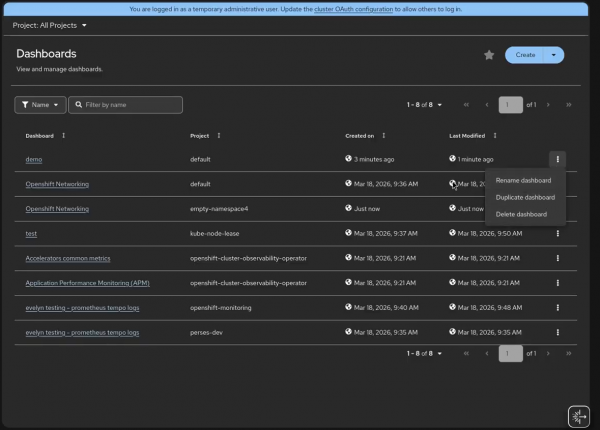
Task: Go to previous page in bottom pagination
Action: pyautogui.click(x=487, y=353)
